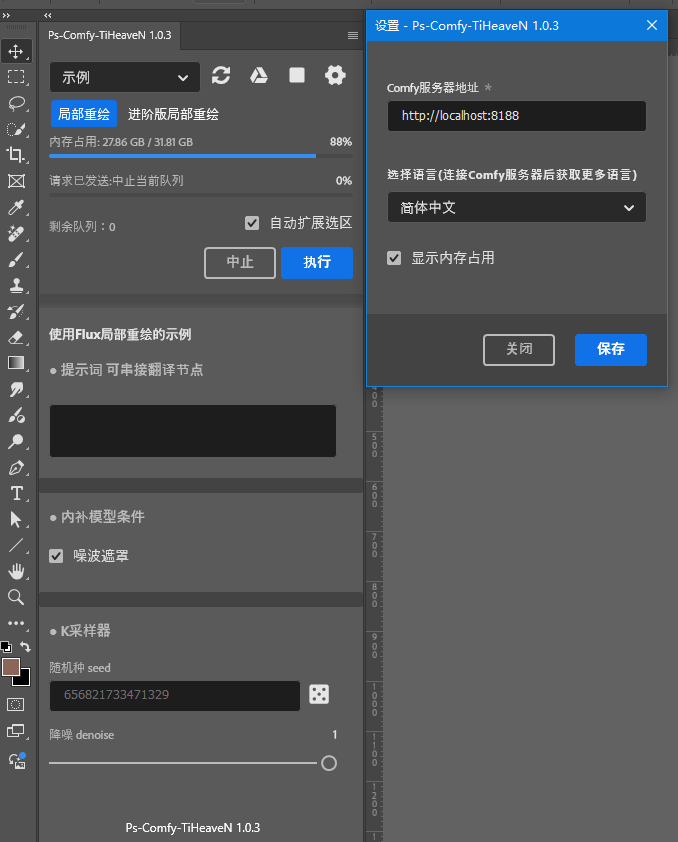Select the History Brush tool

point(16,311)
